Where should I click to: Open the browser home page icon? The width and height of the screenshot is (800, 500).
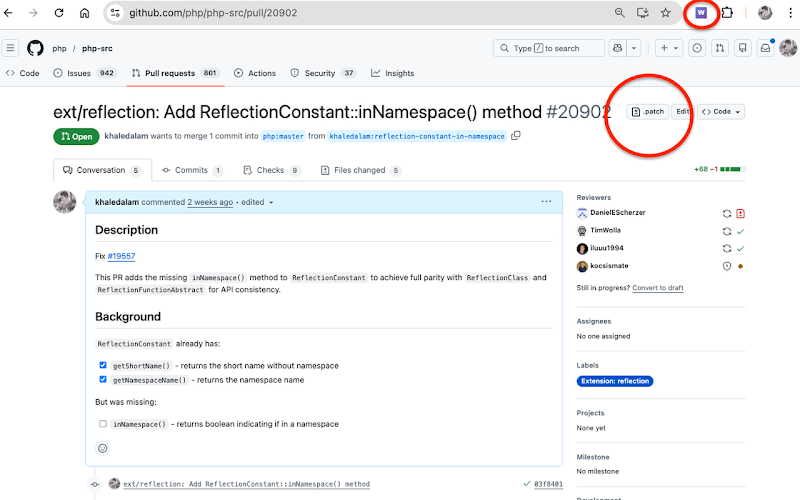[84, 13]
